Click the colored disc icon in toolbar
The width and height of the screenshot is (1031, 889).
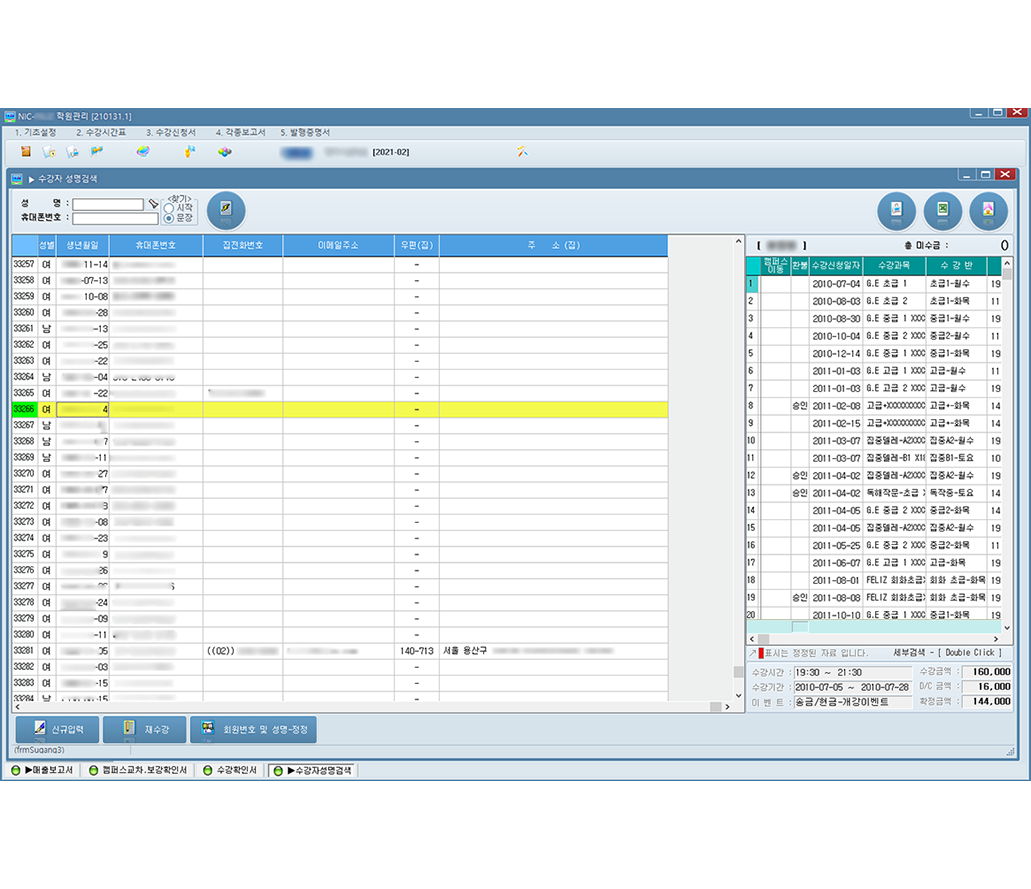point(143,152)
